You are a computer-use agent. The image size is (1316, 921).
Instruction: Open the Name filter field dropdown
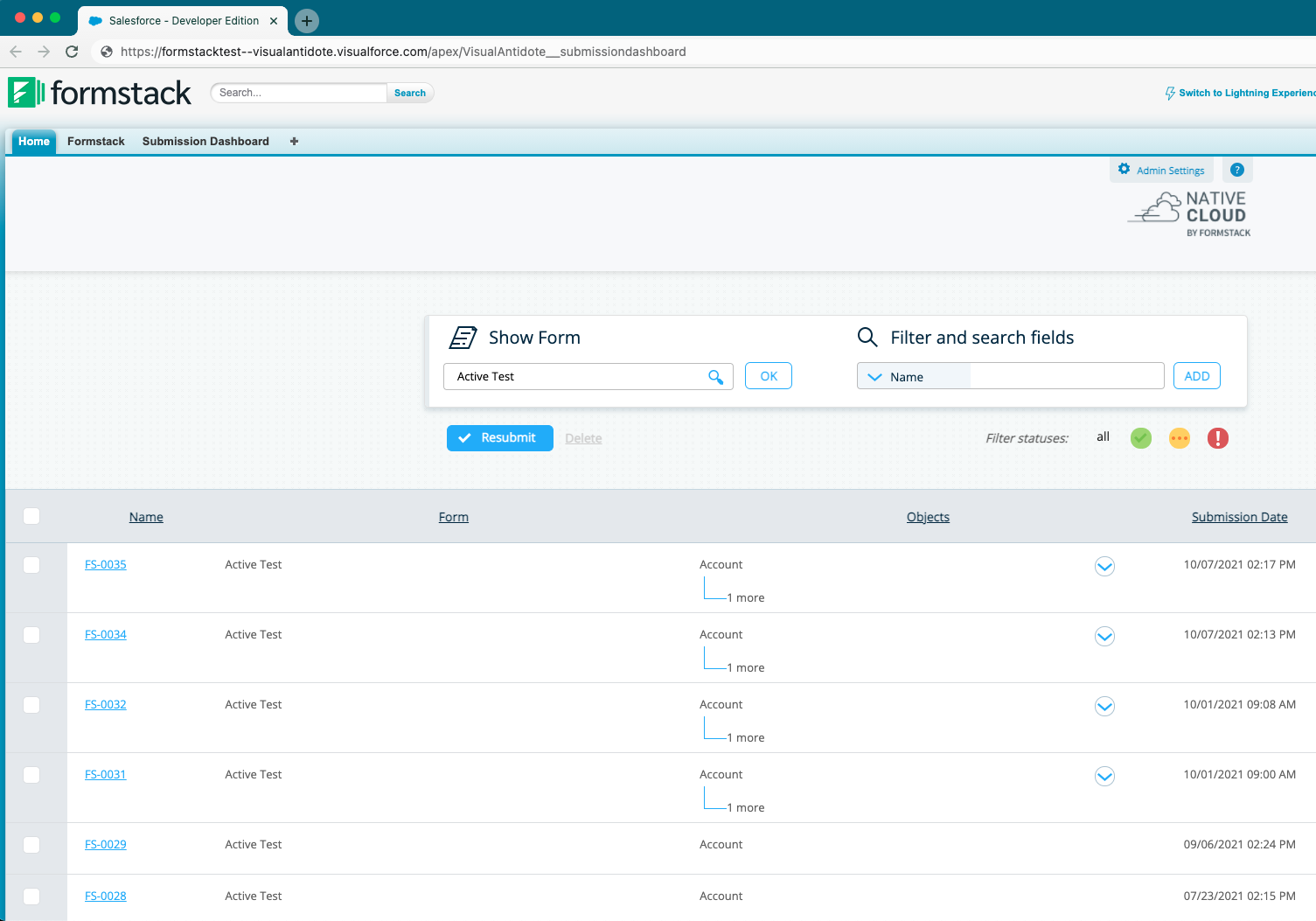[x=875, y=377]
